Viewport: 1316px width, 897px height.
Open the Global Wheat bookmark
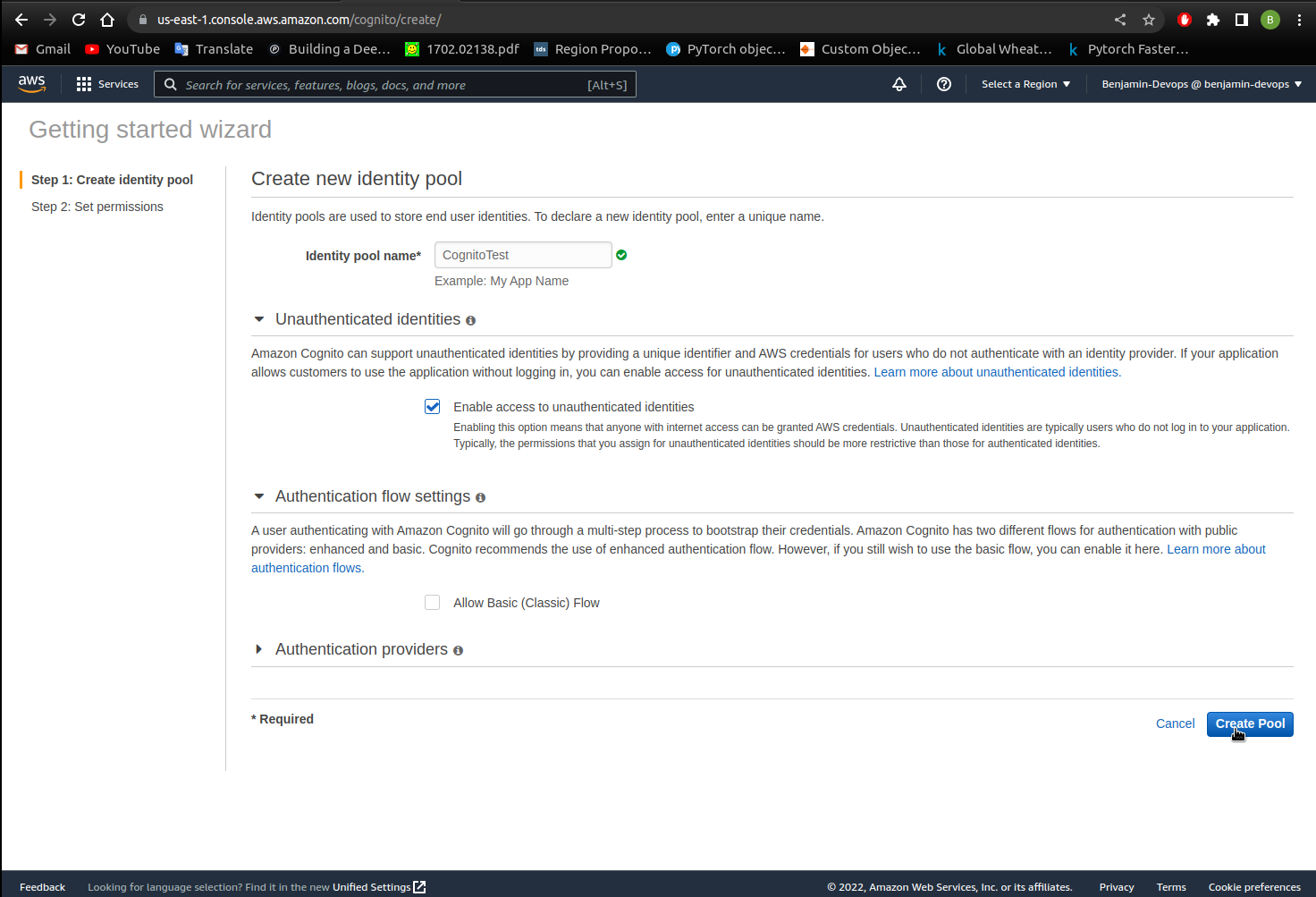[994, 49]
